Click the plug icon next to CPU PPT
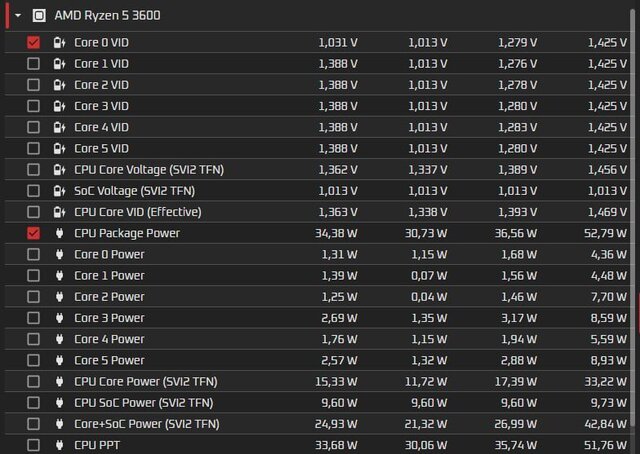The image size is (640, 454). coord(59,445)
